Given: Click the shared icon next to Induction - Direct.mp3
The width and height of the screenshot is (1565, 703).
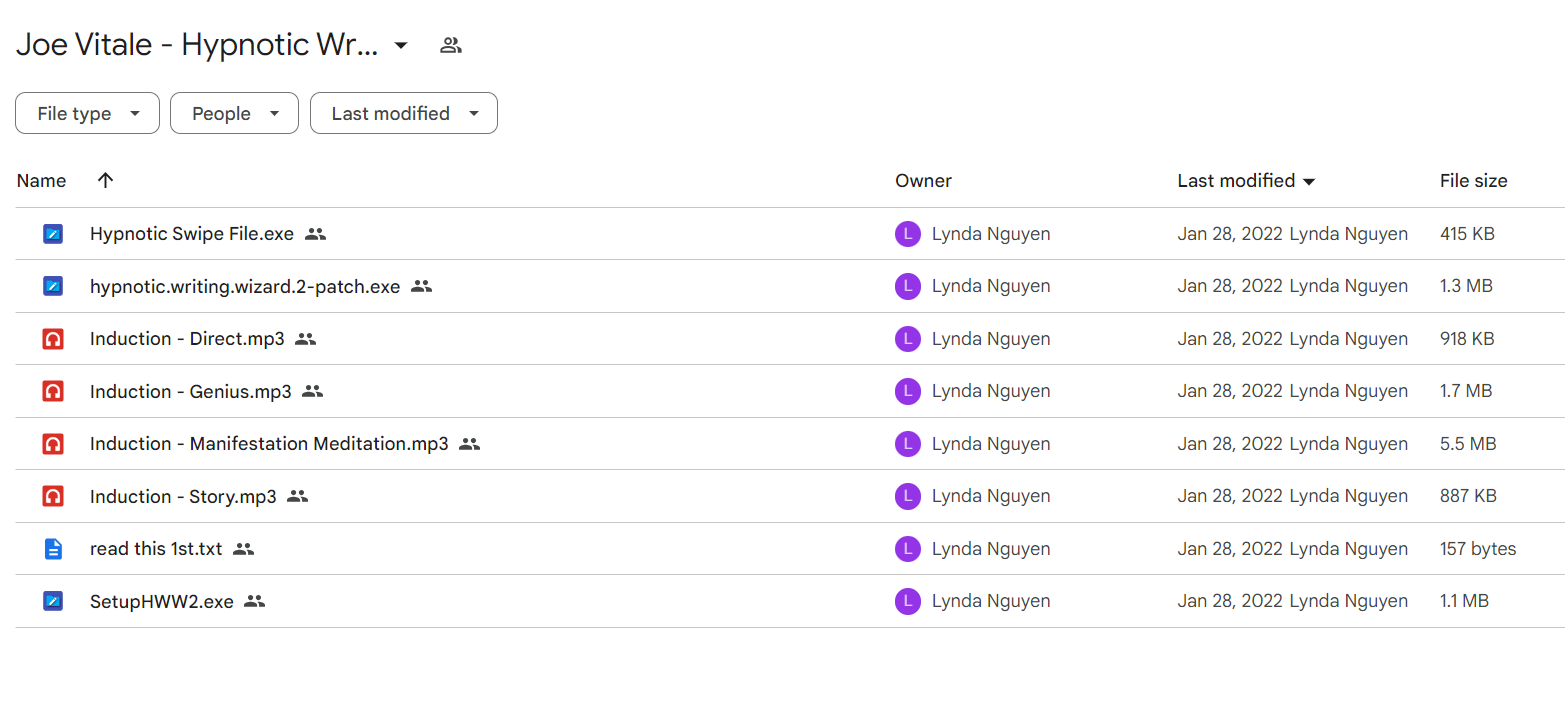Looking at the screenshot, I should [306, 339].
